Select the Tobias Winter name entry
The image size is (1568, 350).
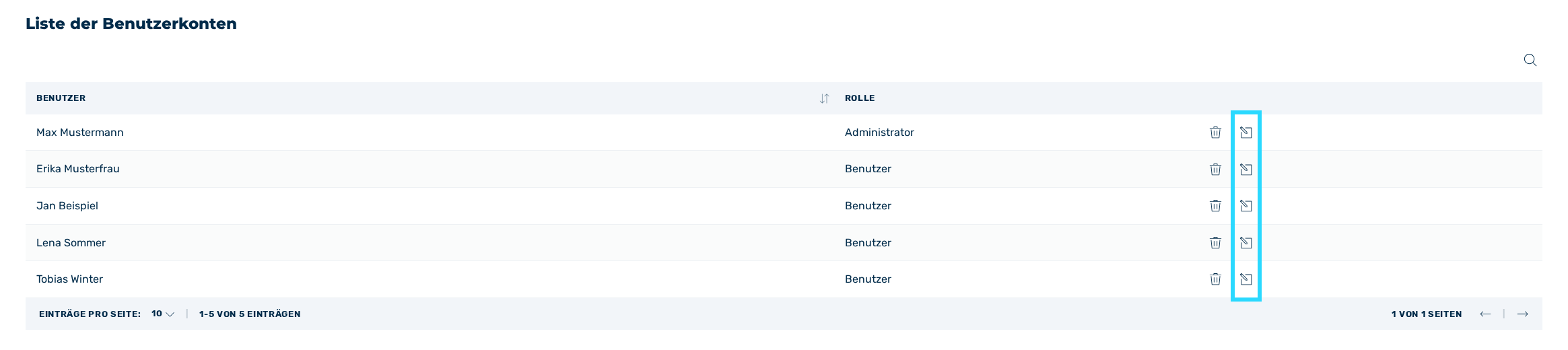(70, 279)
